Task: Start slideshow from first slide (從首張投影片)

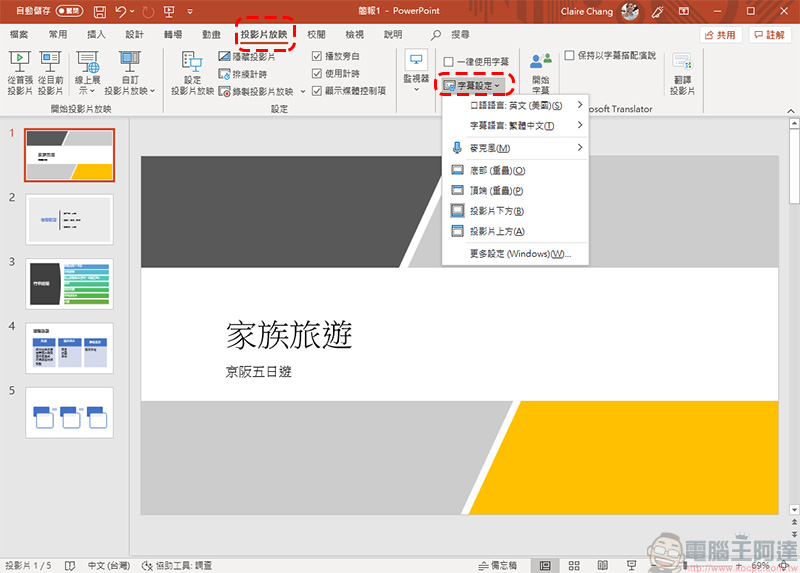Action: (x=20, y=73)
